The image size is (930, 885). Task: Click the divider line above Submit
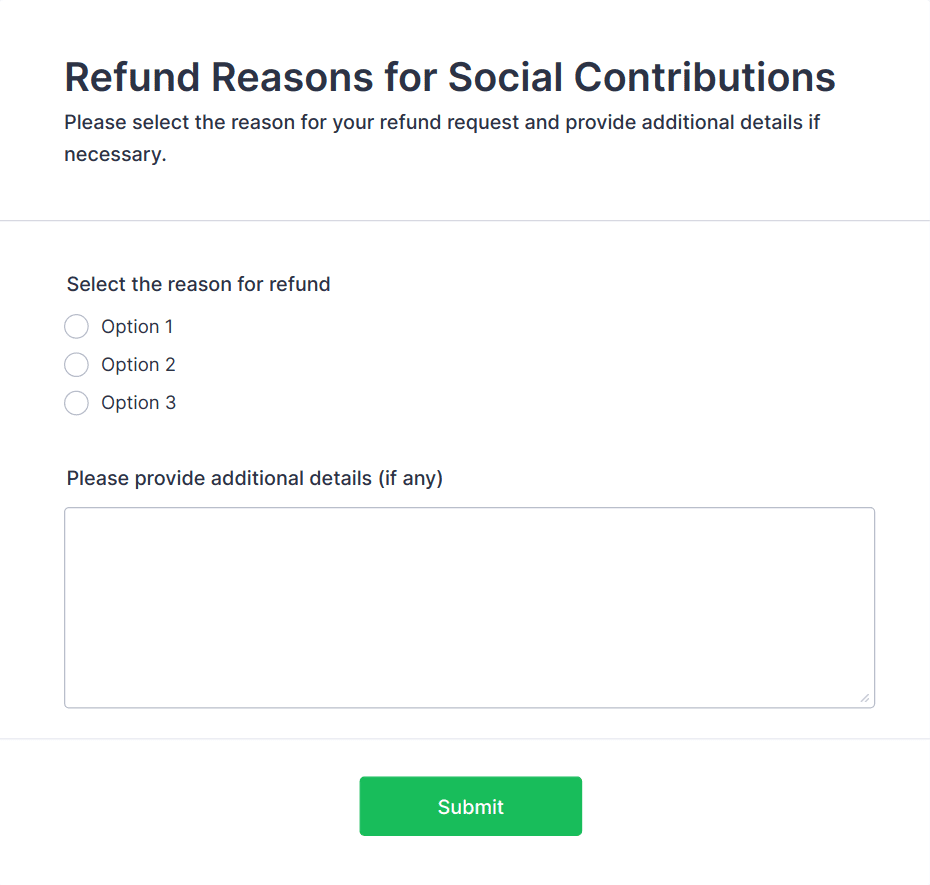tap(465, 739)
